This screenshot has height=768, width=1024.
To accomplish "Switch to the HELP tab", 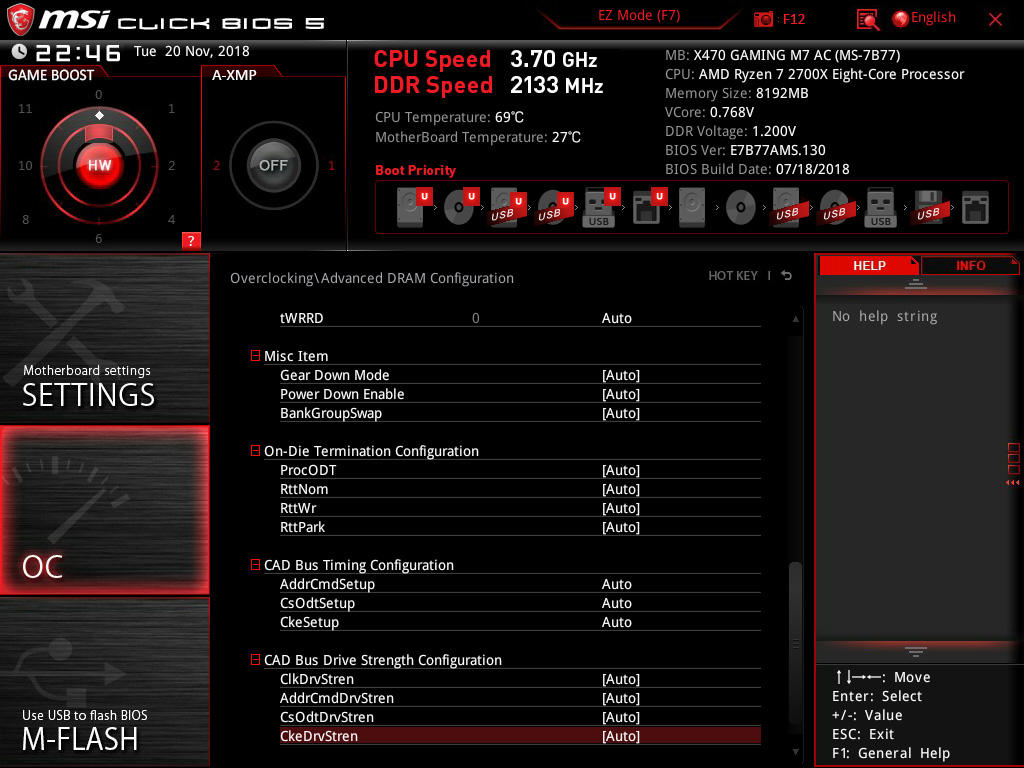I will tap(869, 265).
